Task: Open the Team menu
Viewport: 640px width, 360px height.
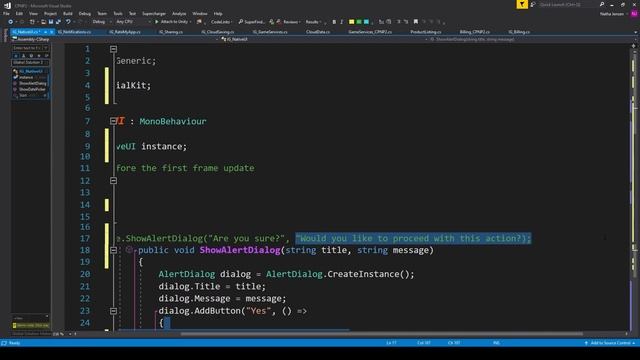Action: [102, 13]
